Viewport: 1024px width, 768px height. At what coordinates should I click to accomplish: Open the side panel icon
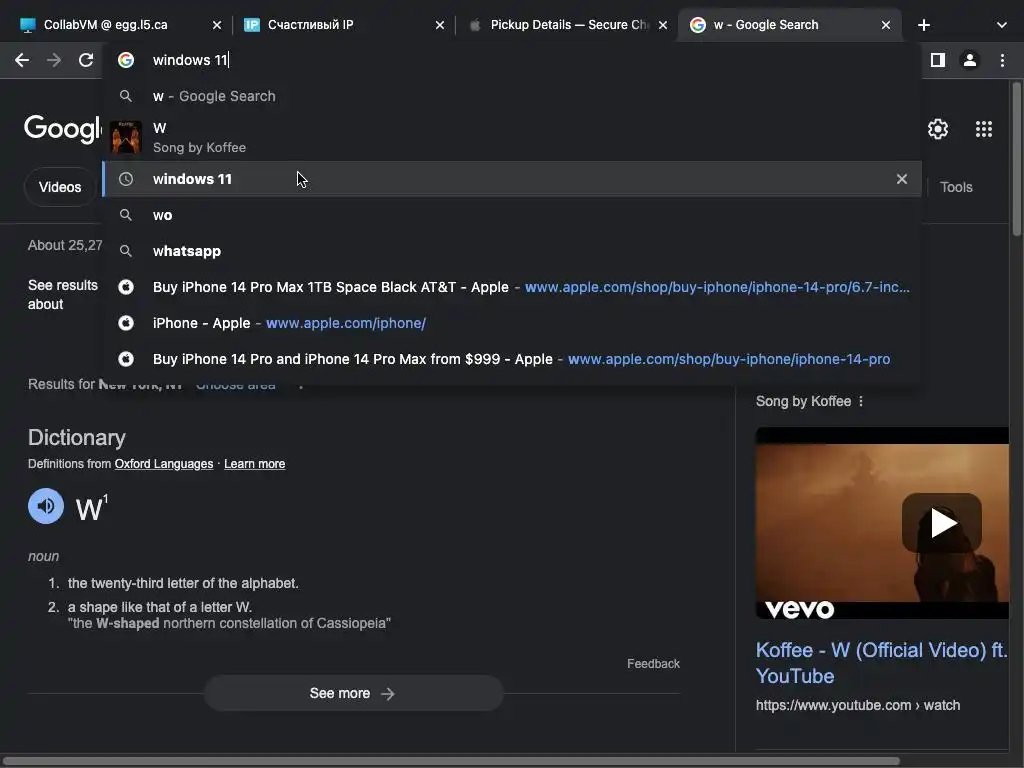tap(938, 60)
